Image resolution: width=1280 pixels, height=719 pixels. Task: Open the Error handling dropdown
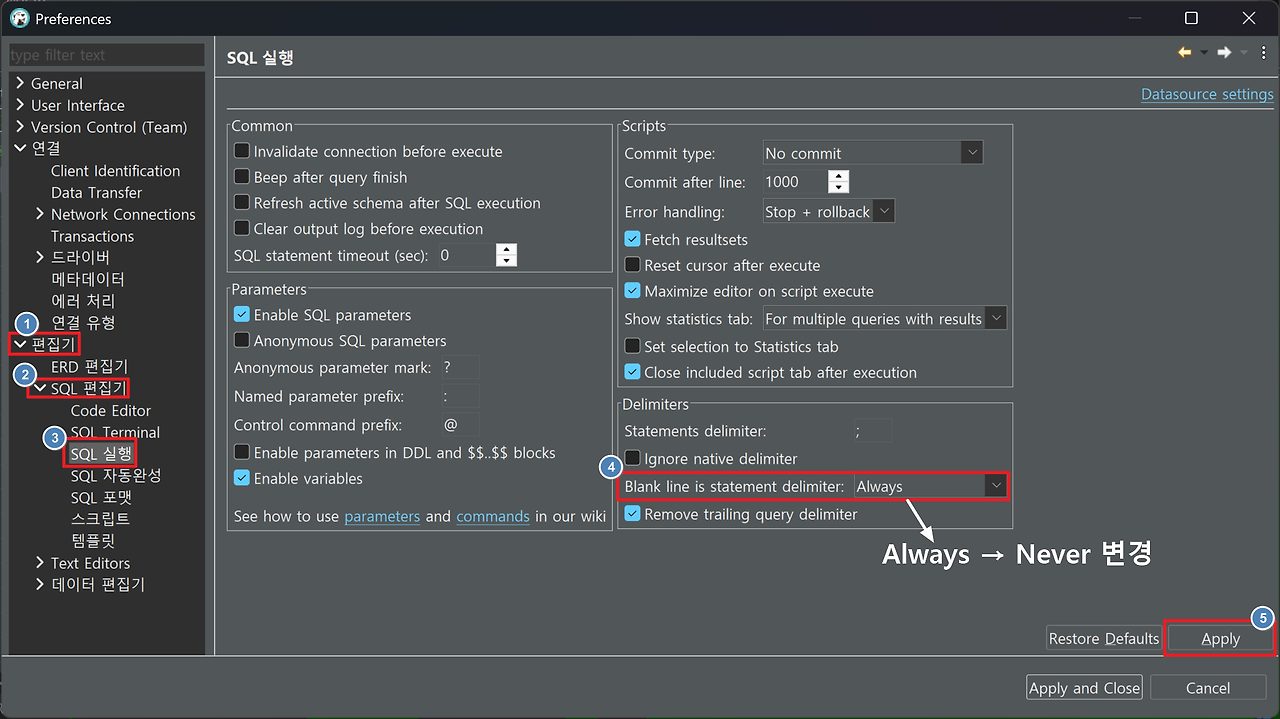coord(883,211)
